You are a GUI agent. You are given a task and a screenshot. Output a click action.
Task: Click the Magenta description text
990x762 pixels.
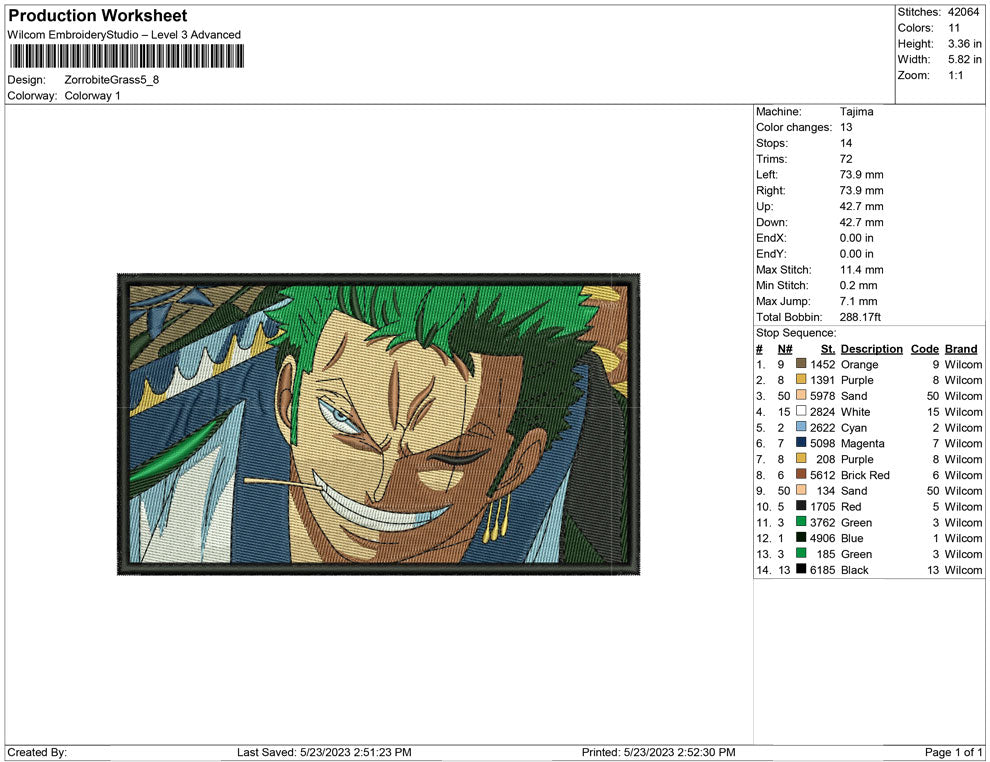coord(862,443)
